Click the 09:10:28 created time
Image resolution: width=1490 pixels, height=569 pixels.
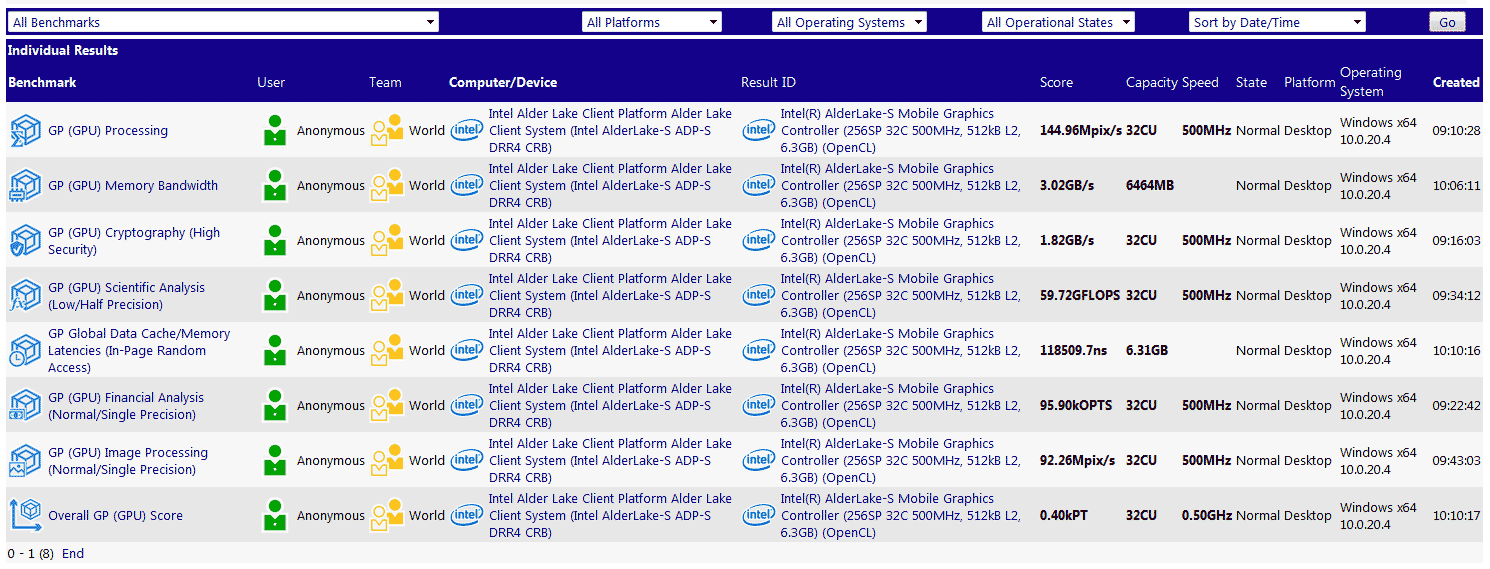pos(1456,130)
